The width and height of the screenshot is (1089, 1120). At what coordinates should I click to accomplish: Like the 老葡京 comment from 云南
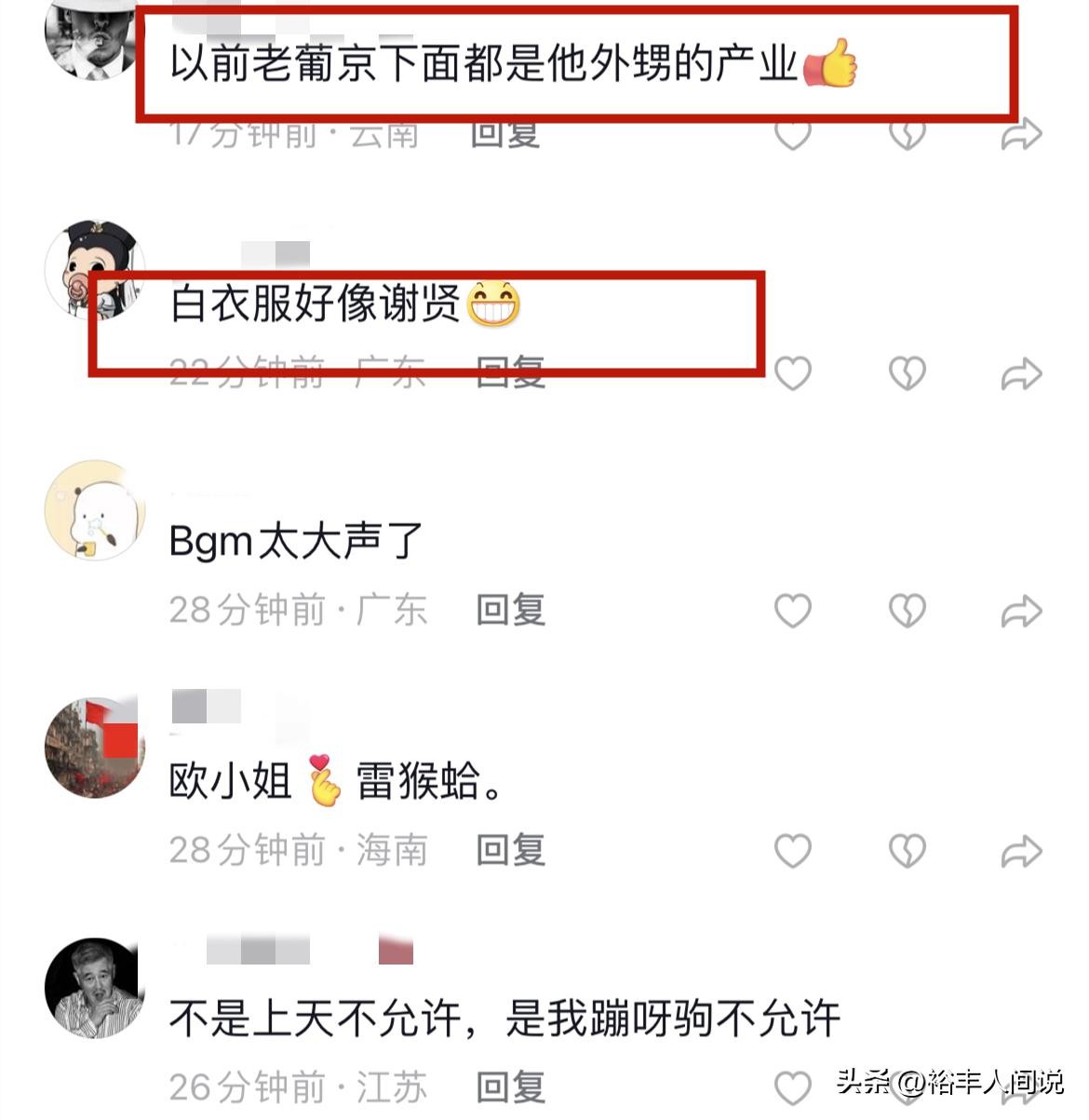(793, 136)
